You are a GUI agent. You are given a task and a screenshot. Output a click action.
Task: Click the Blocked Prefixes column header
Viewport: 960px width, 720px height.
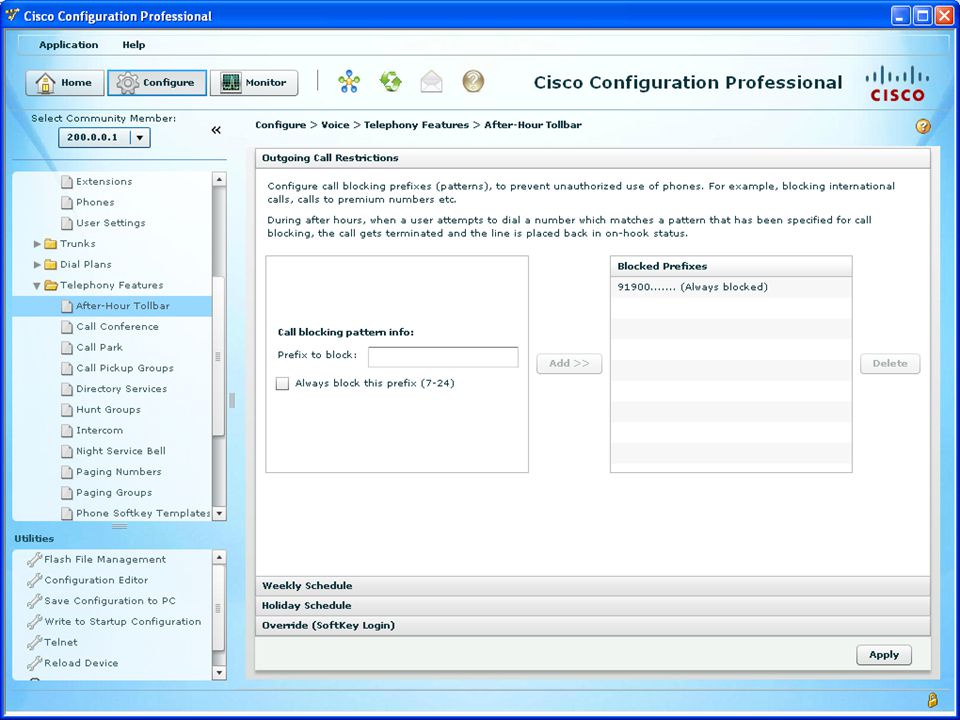[731, 266]
